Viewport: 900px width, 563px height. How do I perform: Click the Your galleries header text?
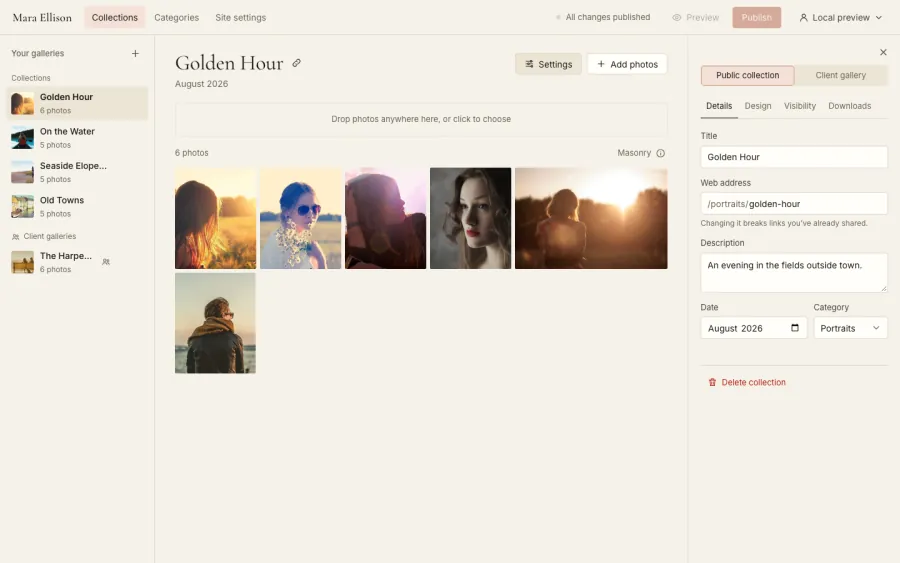click(37, 53)
